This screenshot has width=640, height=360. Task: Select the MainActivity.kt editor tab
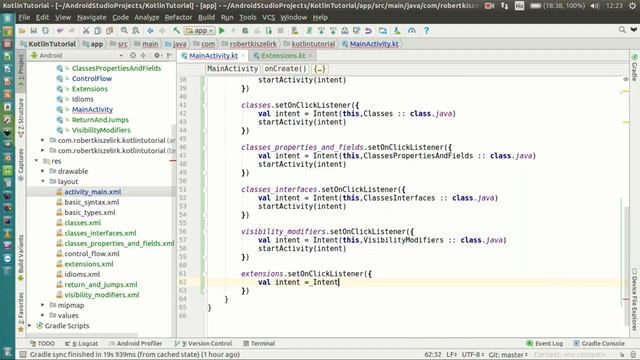[213, 56]
